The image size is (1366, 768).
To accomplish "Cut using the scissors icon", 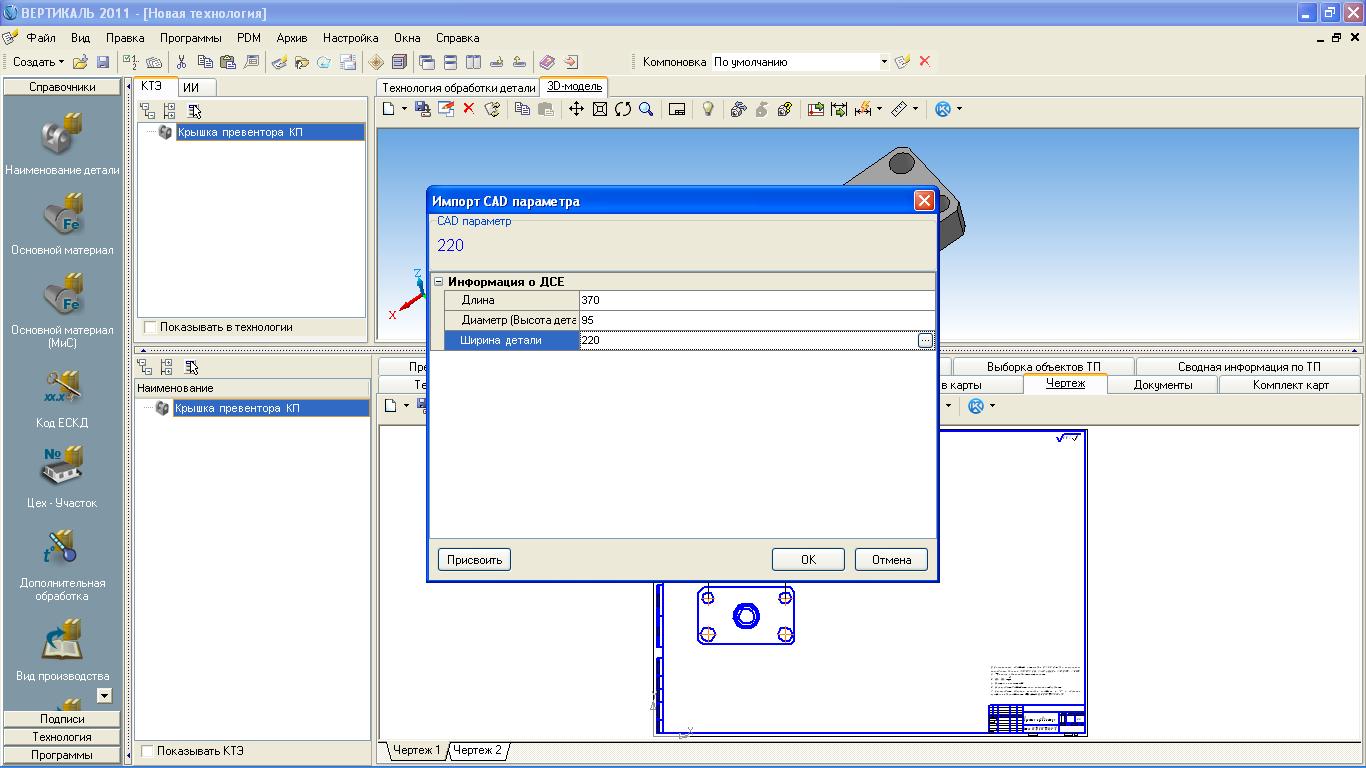I will [x=181, y=62].
